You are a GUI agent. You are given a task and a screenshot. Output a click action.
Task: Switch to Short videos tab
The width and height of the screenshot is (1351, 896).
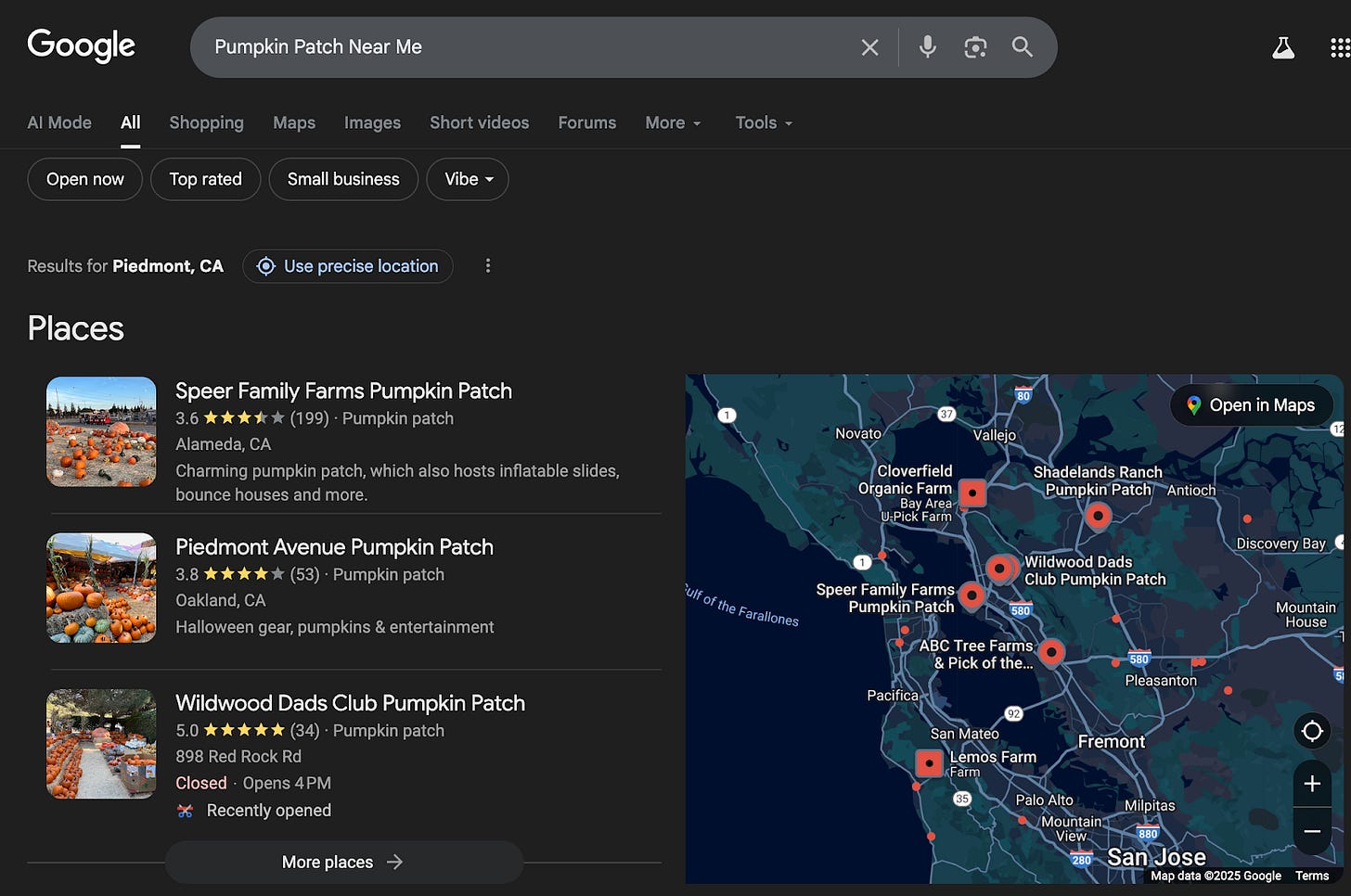tap(479, 122)
